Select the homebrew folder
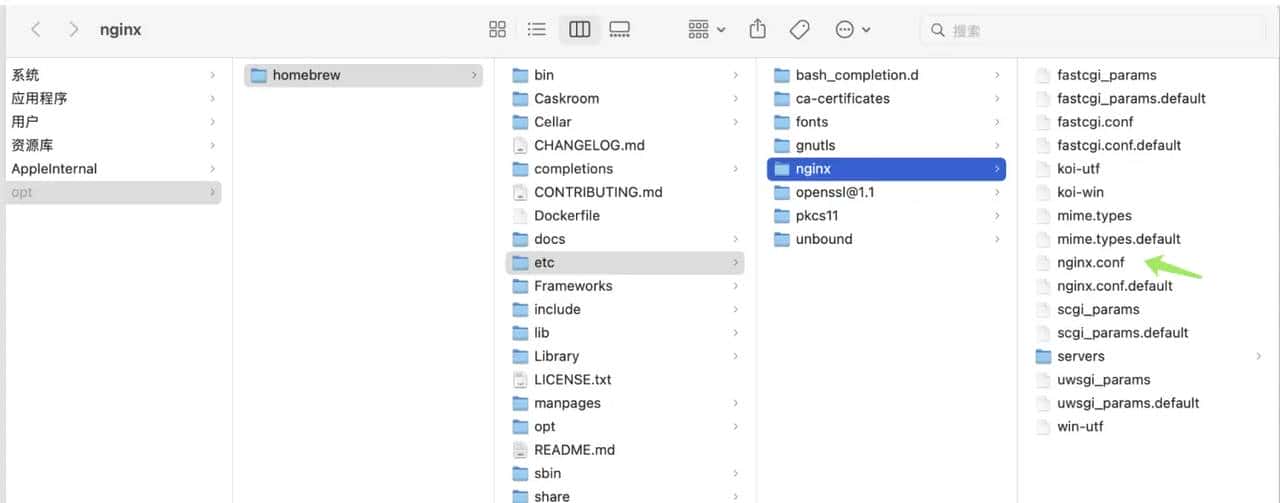 306,75
